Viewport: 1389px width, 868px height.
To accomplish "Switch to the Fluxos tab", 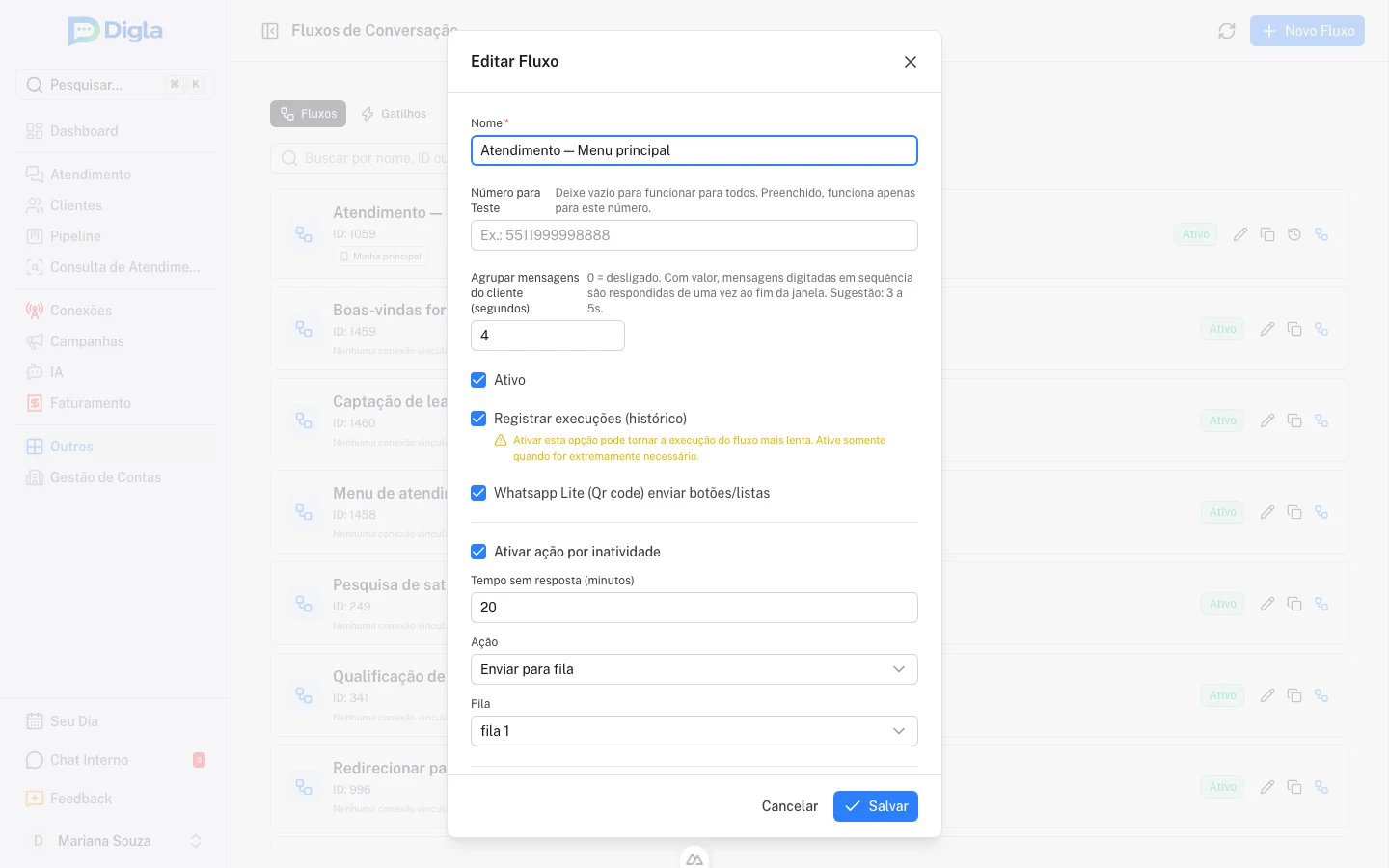I will [x=309, y=114].
